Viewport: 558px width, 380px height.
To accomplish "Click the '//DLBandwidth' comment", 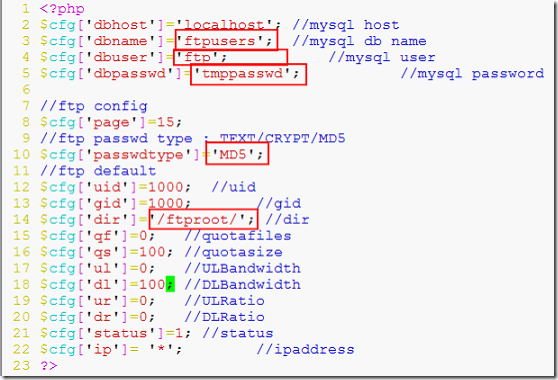I will (x=242, y=285).
